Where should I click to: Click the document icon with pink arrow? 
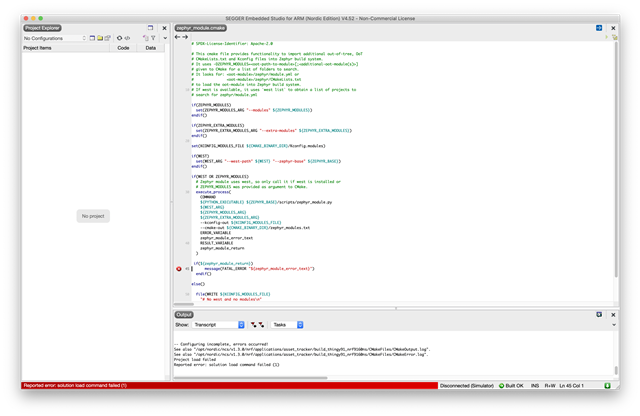point(146,38)
